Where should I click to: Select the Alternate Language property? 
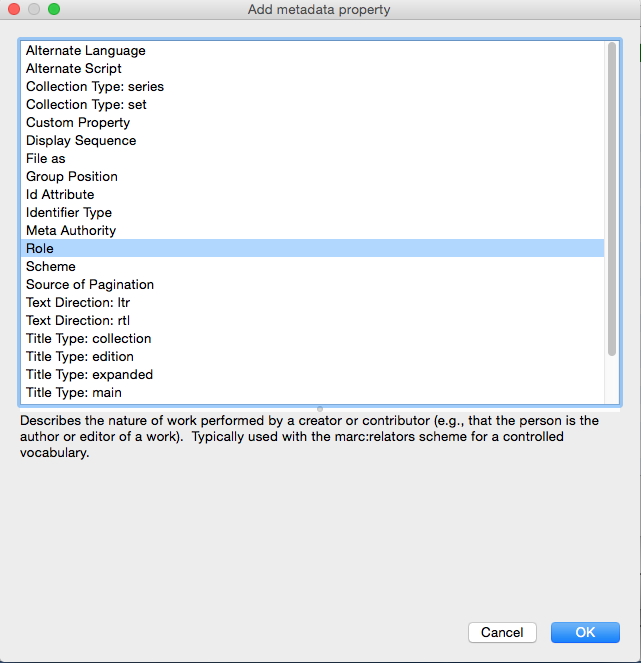tap(85, 51)
